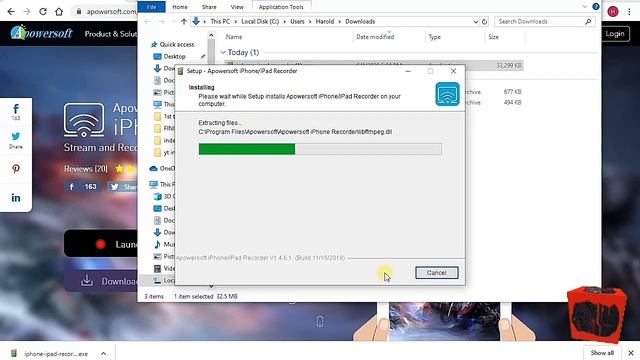Image resolution: width=640 pixels, height=360 pixels.
Task: Switch to the Home ribbon tab
Action: click(180, 7)
